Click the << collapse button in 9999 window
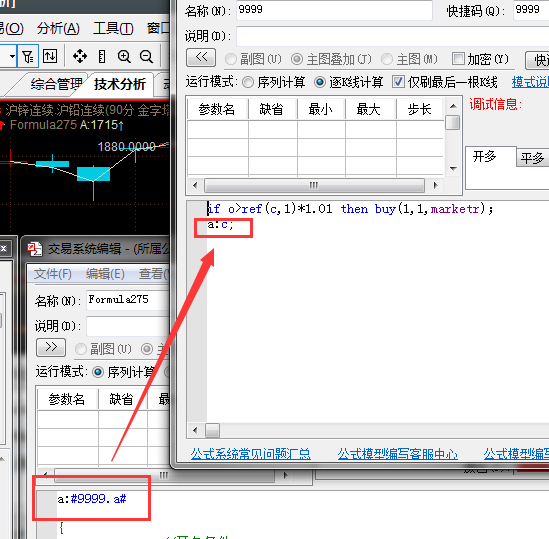The height and width of the screenshot is (539, 549). (x=201, y=57)
